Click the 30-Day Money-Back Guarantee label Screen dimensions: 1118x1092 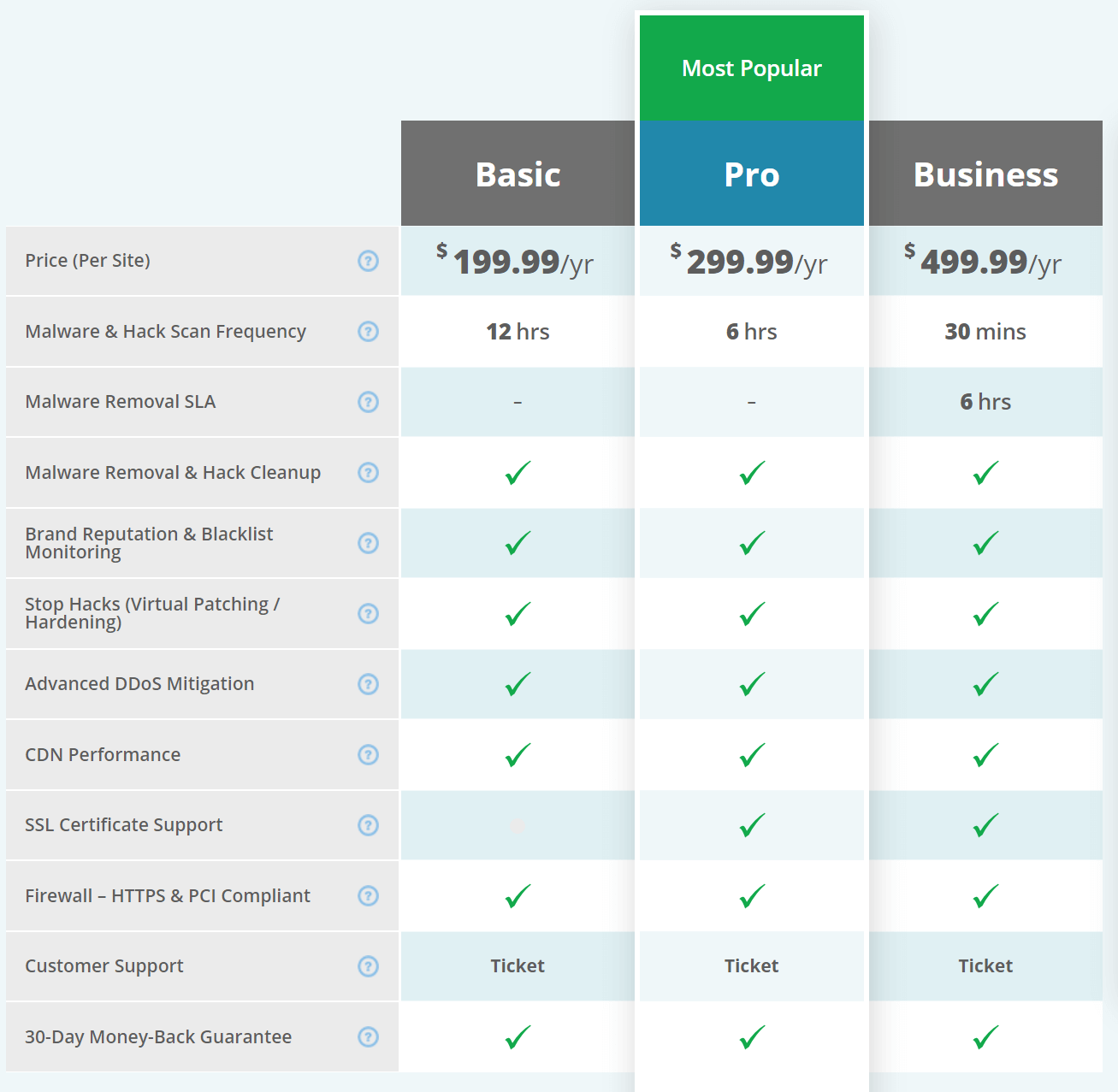(158, 1037)
